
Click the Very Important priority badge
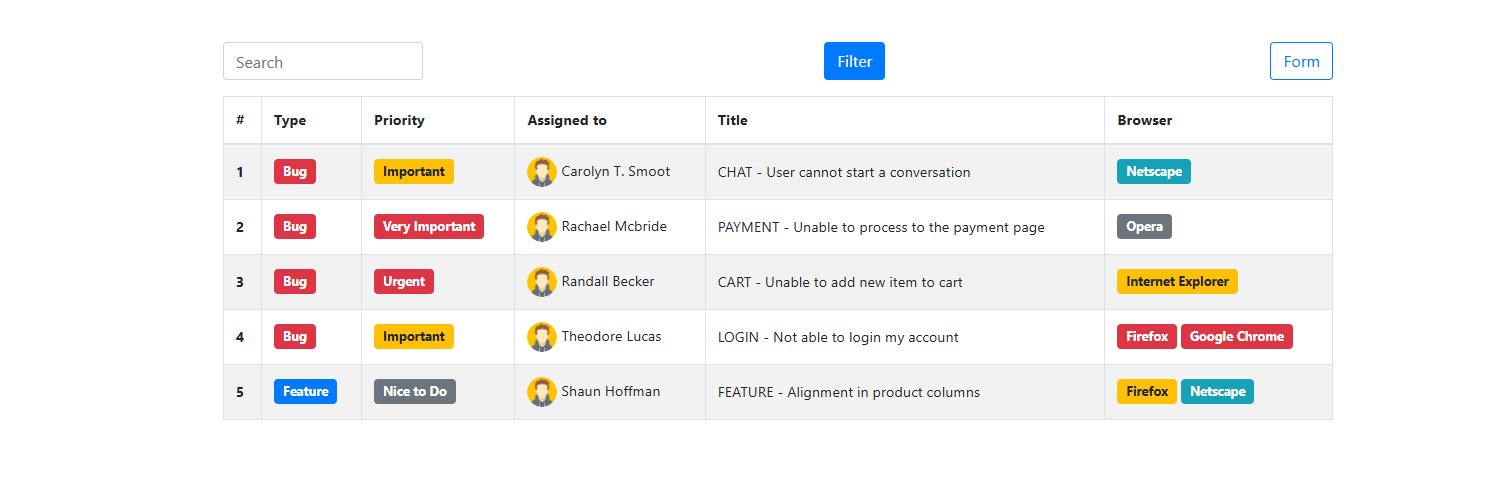pyautogui.click(x=429, y=227)
